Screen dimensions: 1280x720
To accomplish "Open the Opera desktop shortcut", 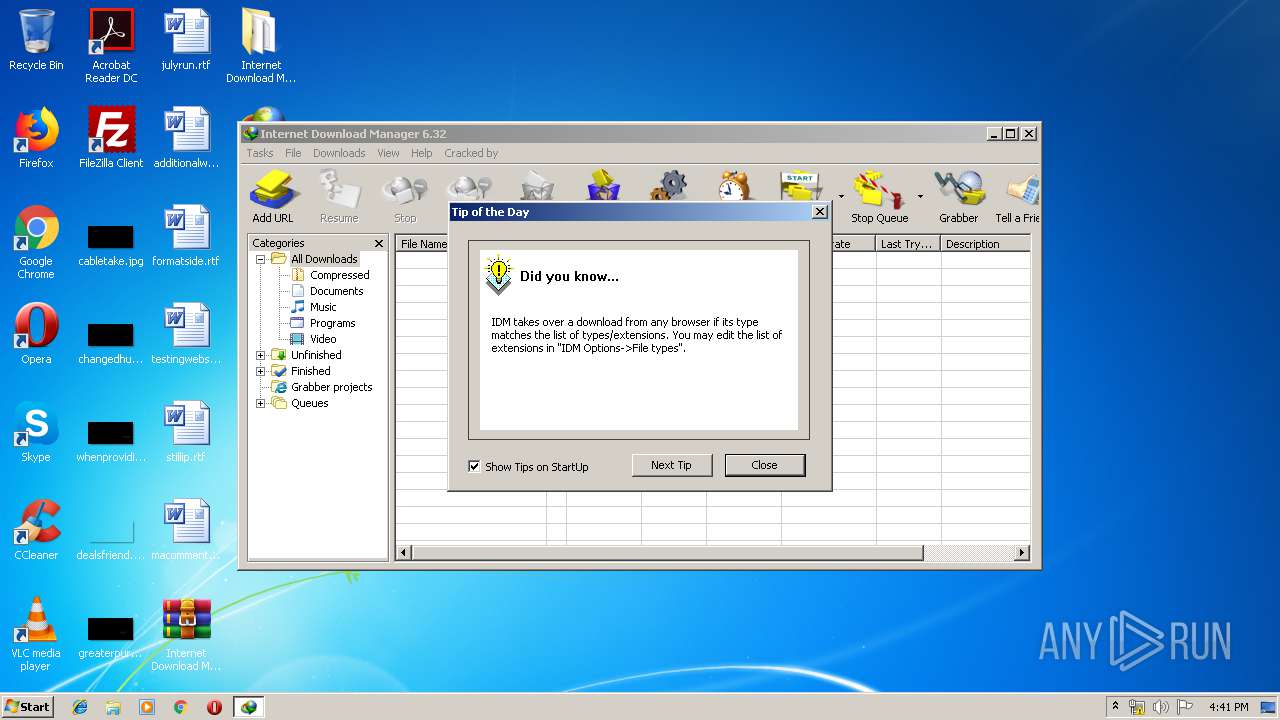I will (x=36, y=334).
